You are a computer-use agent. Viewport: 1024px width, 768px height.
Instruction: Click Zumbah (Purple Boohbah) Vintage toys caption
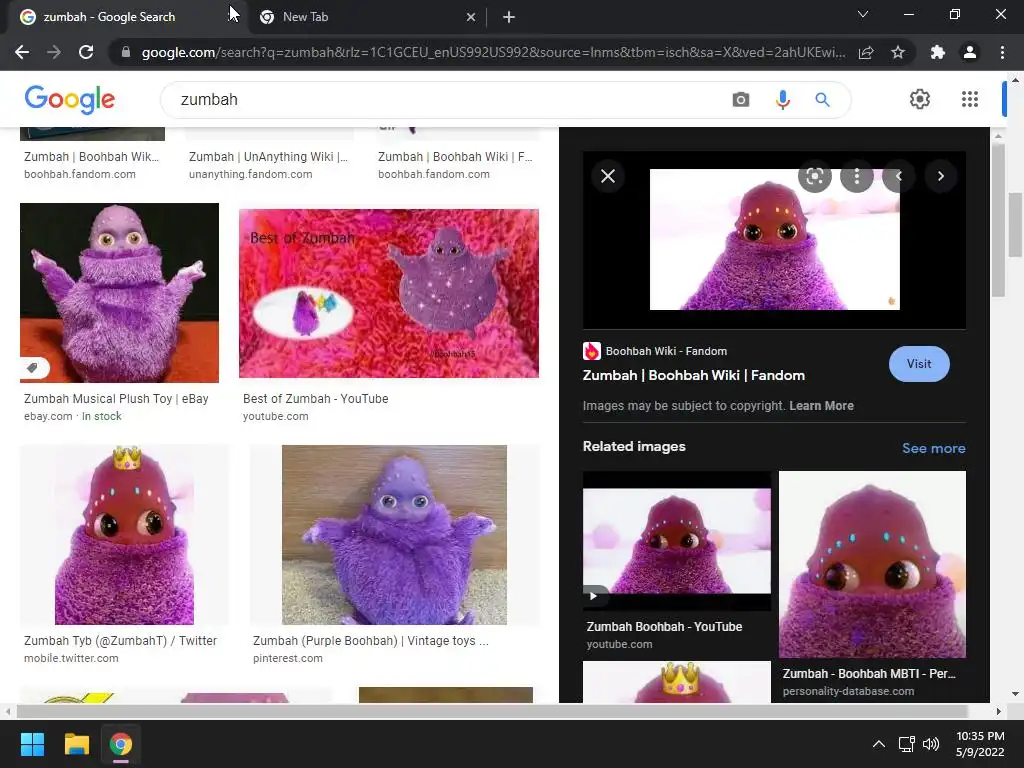(370, 641)
